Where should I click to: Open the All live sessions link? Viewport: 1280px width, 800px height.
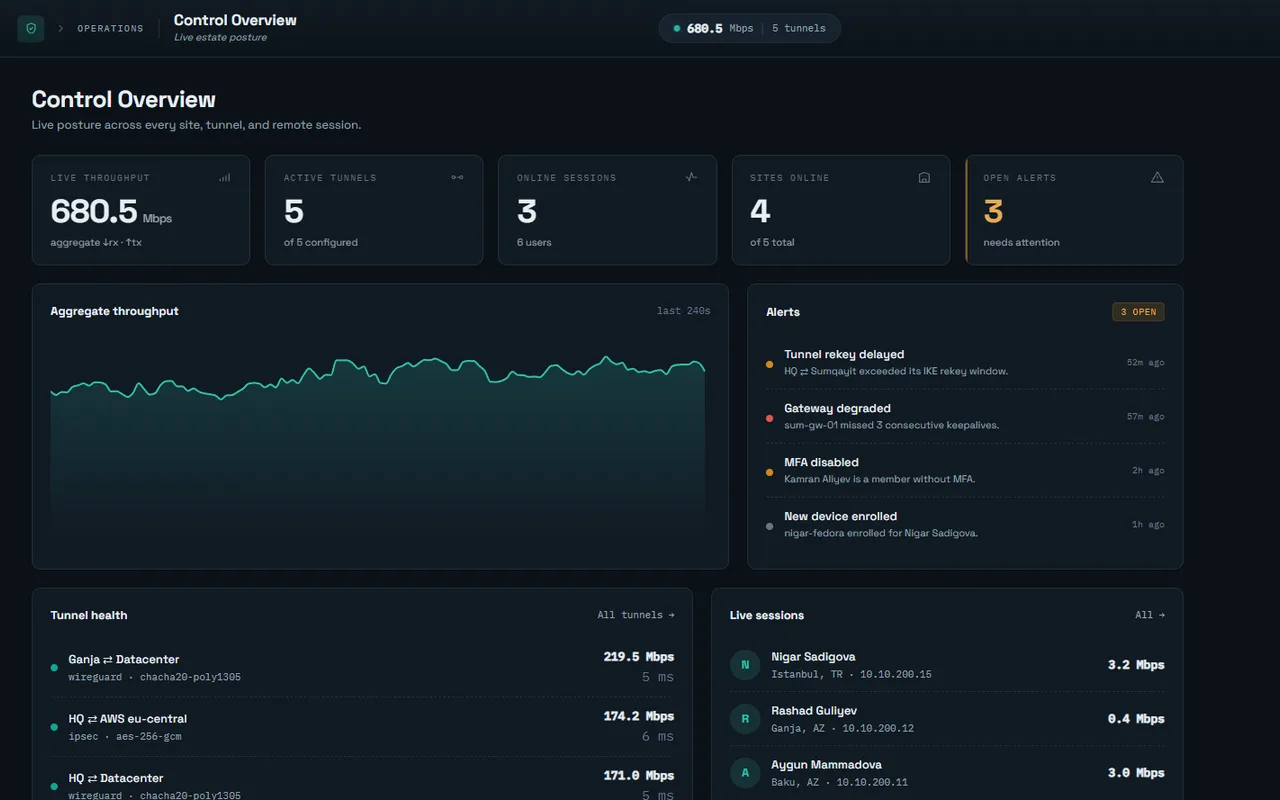(x=1150, y=615)
